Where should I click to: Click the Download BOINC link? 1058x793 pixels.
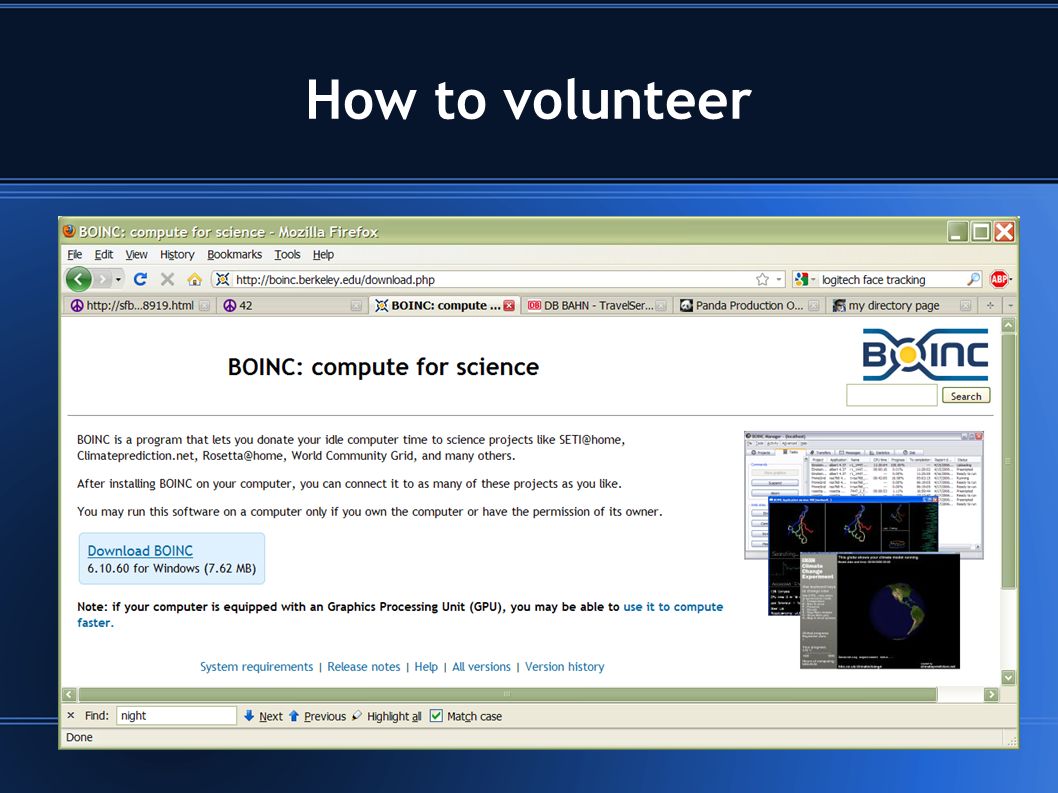(x=140, y=551)
